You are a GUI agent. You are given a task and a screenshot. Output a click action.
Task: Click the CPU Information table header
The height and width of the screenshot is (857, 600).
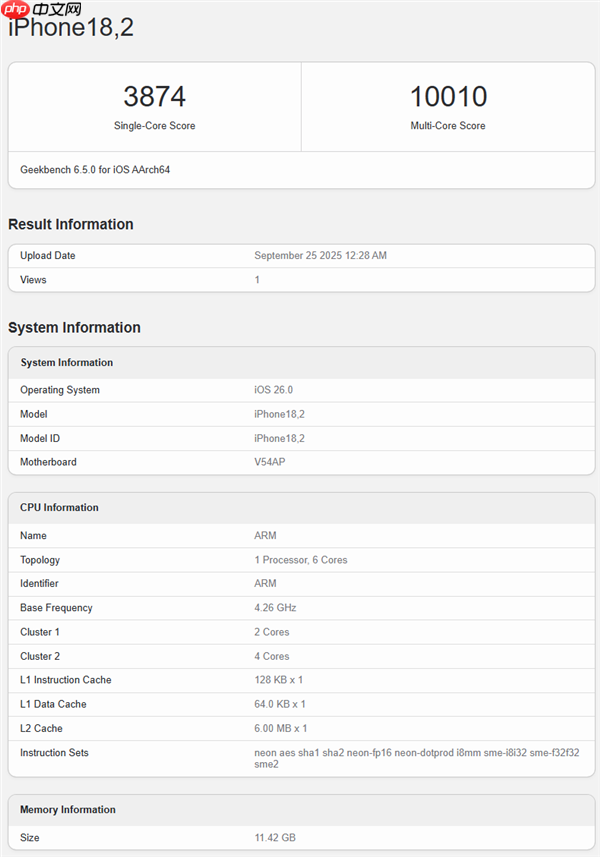[x=59, y=507]
